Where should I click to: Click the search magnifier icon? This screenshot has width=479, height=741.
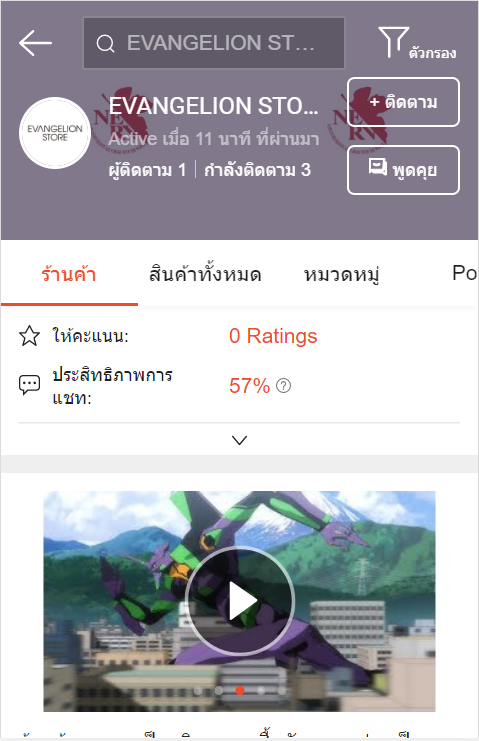tap(105, 44)
